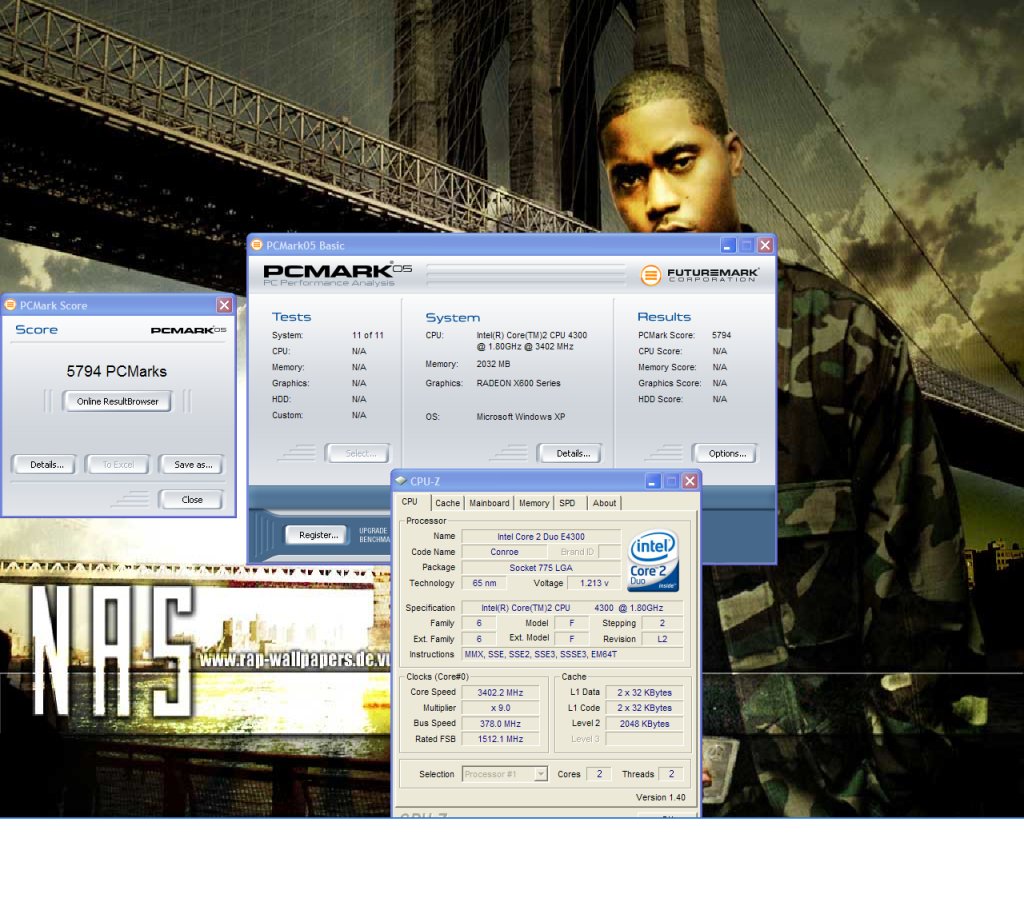
Task: Click the Threads count value in CPU-Z
Action: pyautogui.click(x=671, y=774)
